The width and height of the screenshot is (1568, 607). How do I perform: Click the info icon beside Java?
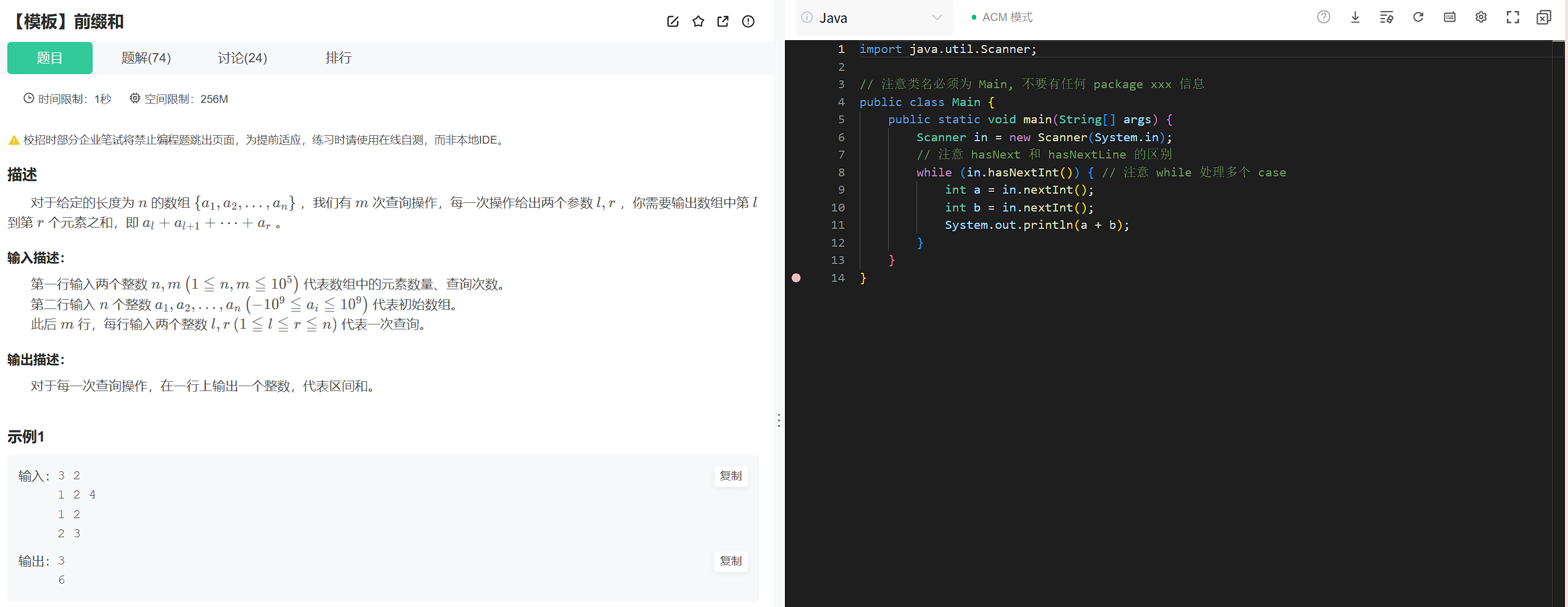[x=807, y=17]
